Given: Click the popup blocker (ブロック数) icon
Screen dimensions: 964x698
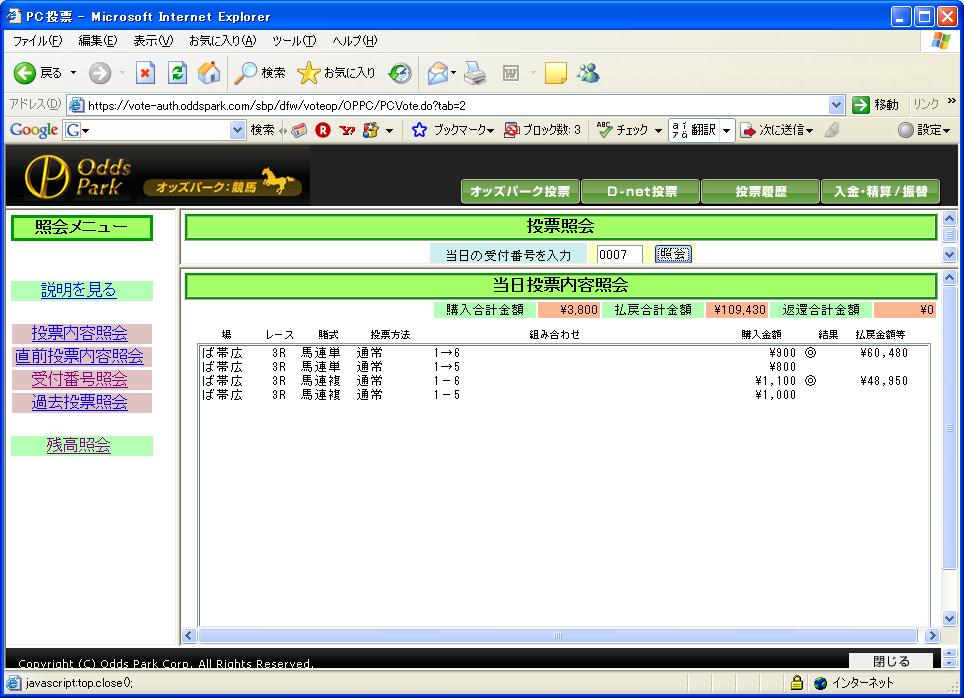Looking at the screenshot, I should click(x=511, y=130).
